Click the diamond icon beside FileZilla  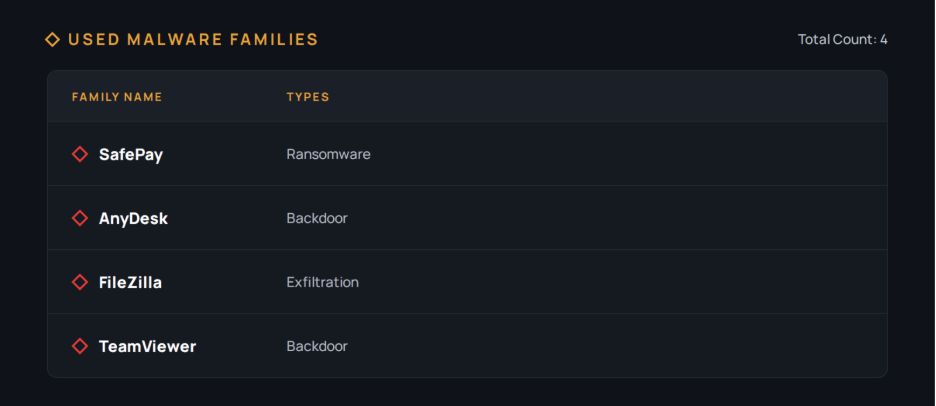pos(79,282)
